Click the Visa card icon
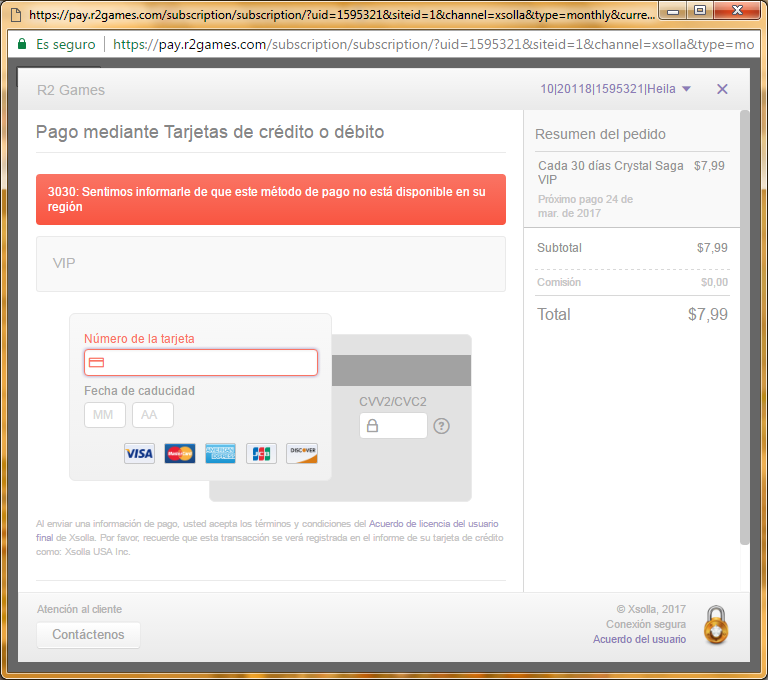768x680 pixels. [x=139, y=453]
